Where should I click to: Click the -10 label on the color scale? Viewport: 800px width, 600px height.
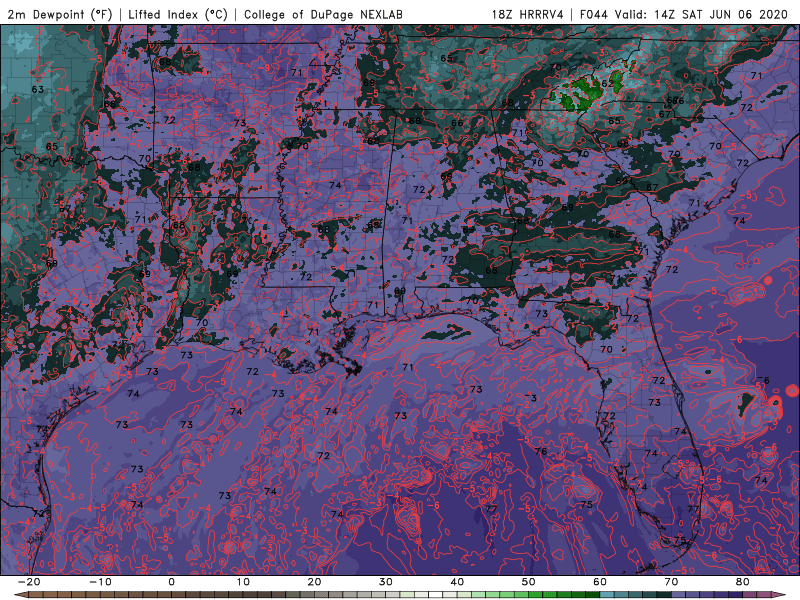(100, 582)
